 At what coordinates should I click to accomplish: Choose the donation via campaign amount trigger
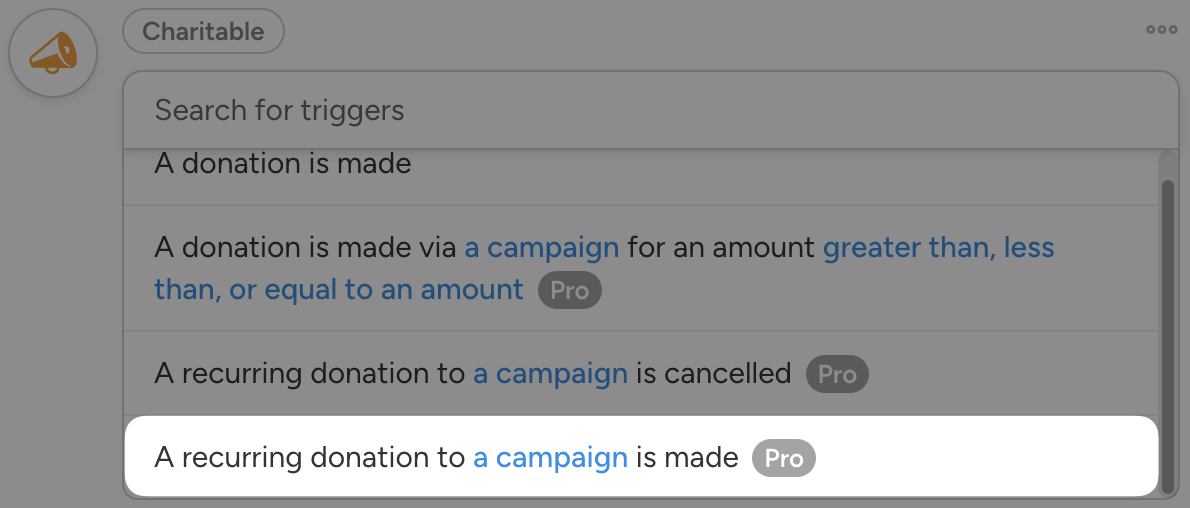pyautogui.click(x=640, y=268)
